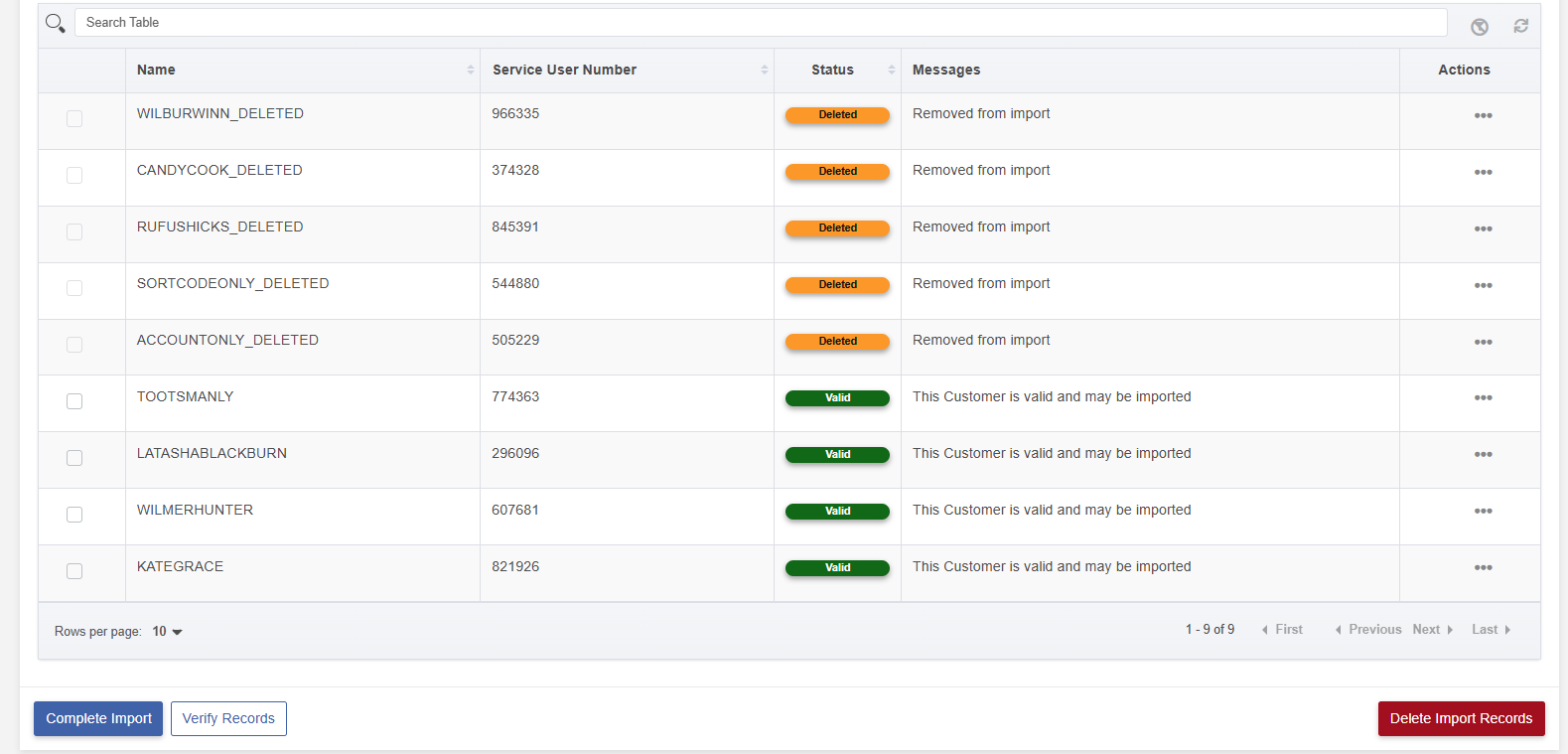
Task: Click service user number 774363
Action: 515,396
